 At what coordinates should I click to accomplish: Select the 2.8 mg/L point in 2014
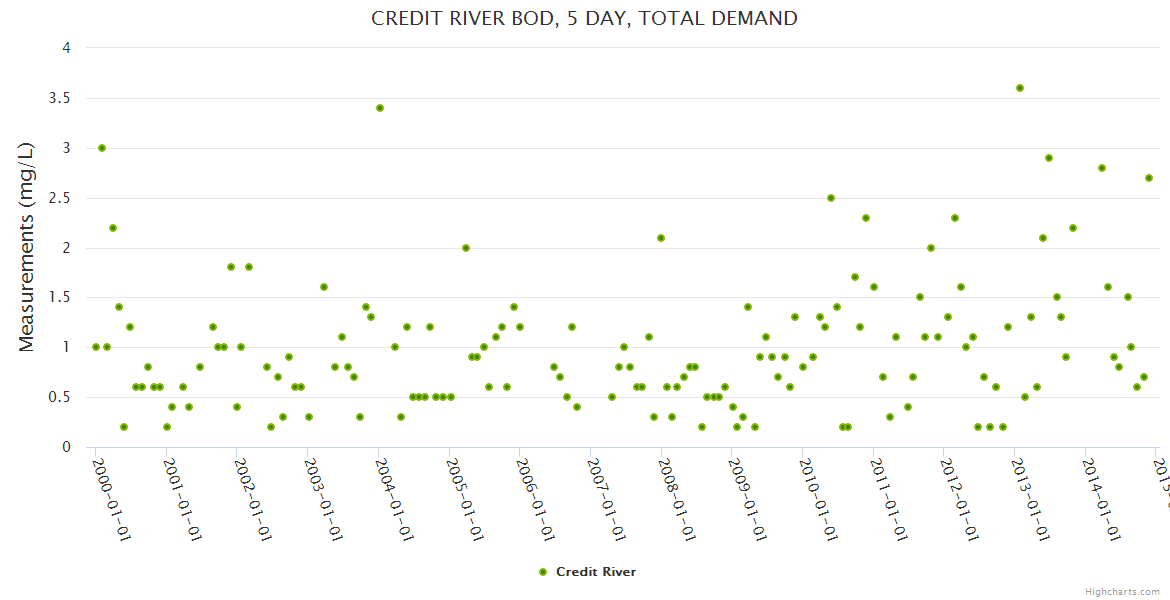(1101, 168)
